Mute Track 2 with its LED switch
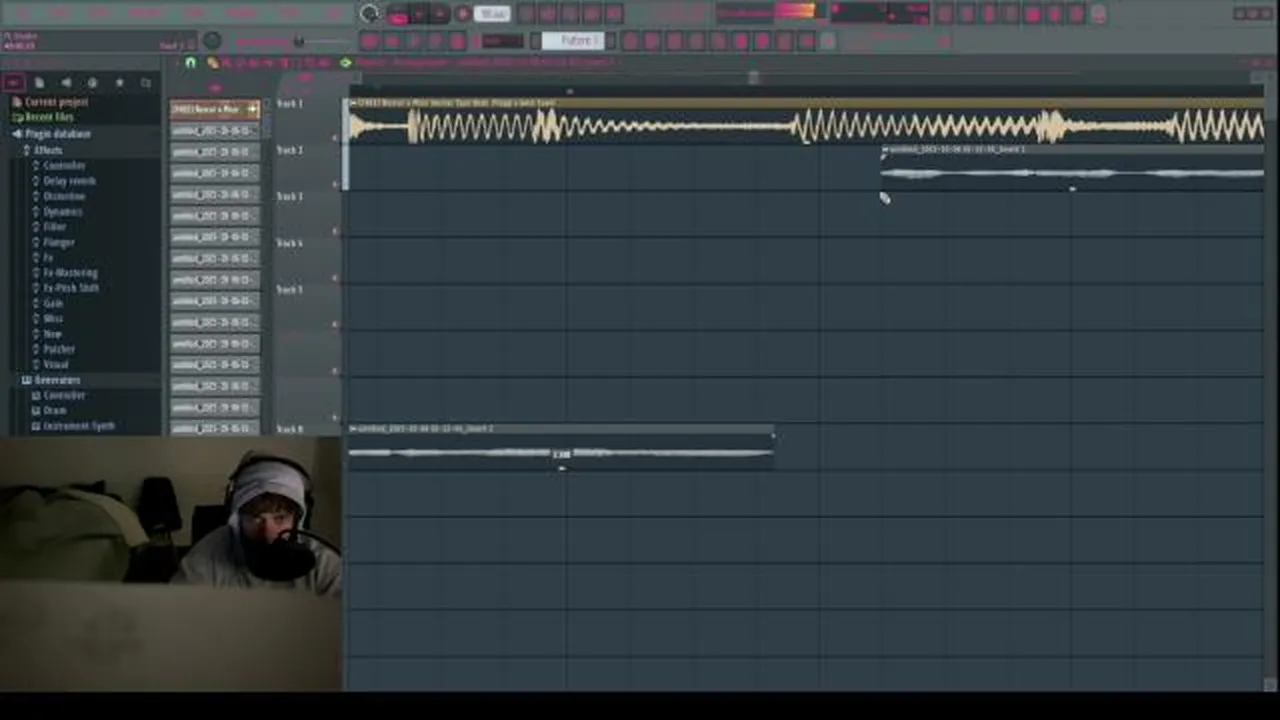1280x720 pixels. coord(336,184)
